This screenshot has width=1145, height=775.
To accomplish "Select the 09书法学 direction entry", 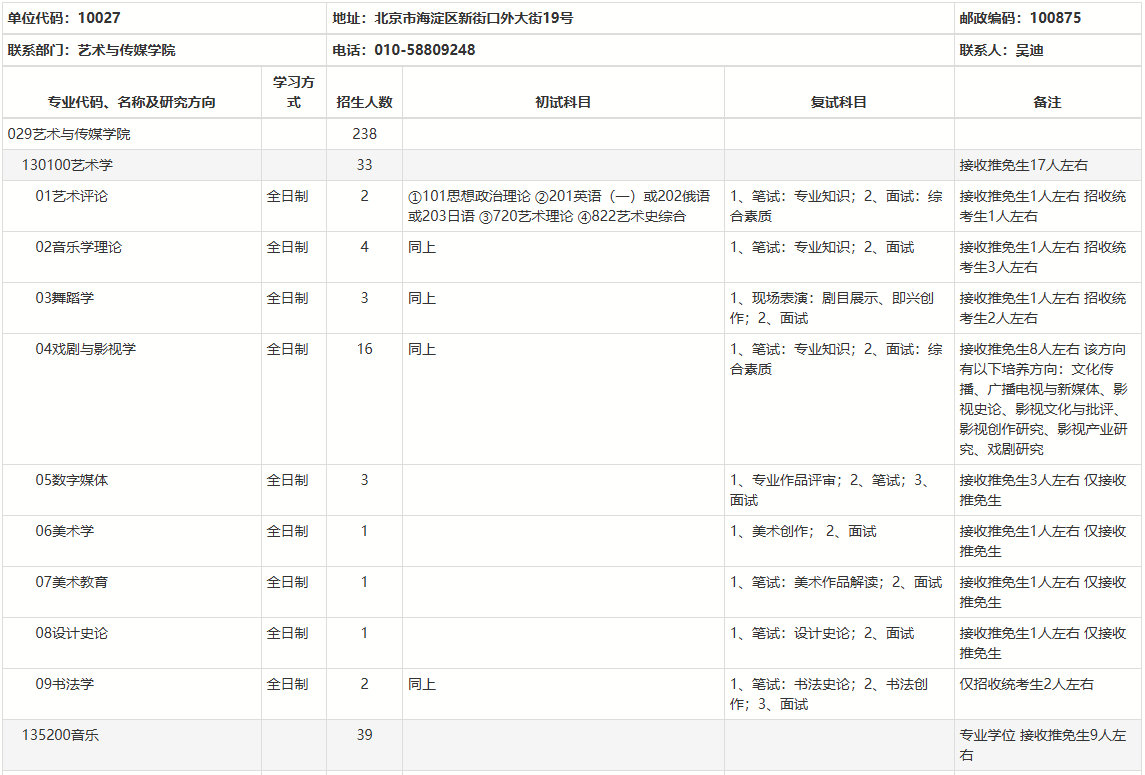I will 65,684.
